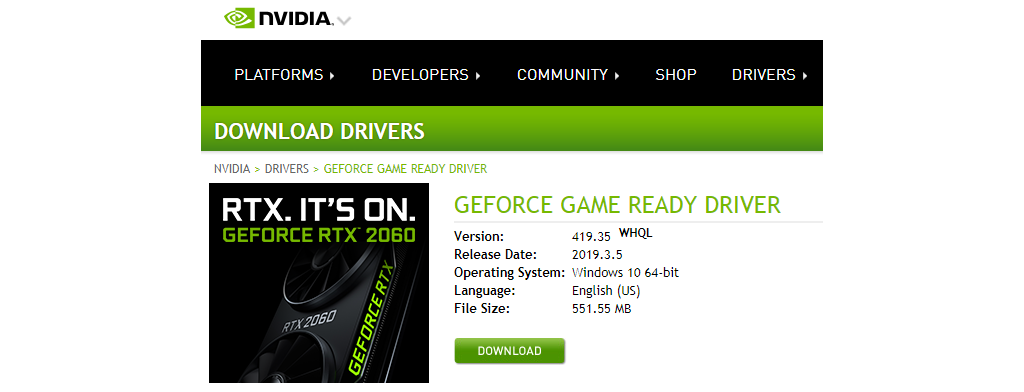This screenshot has width=1024, height=392.
Task: Select the English (US) value
Action: coord(606,291)
